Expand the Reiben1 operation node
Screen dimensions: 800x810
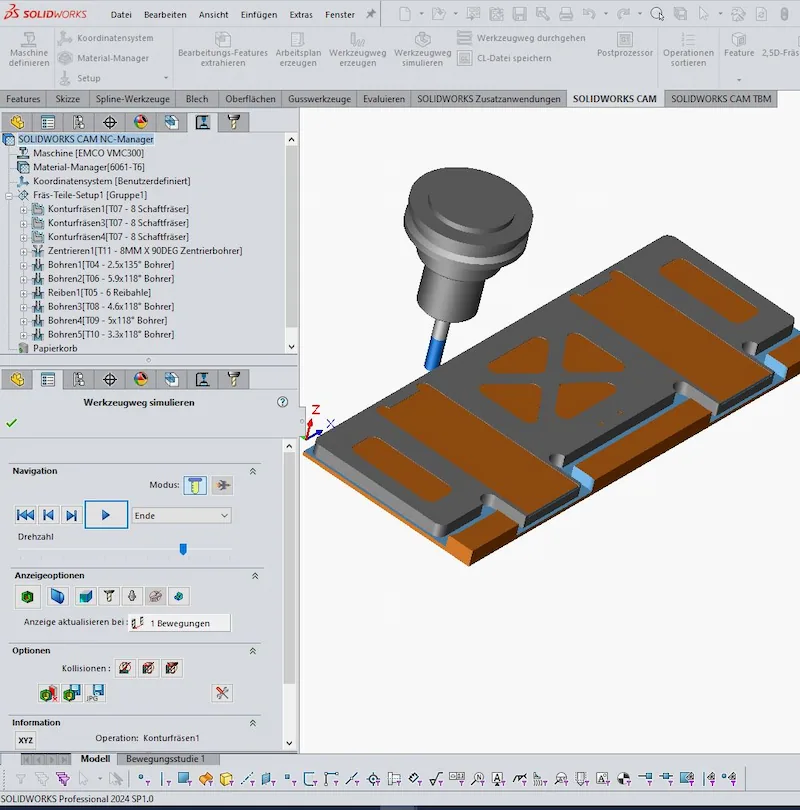[x=23, y=293]
